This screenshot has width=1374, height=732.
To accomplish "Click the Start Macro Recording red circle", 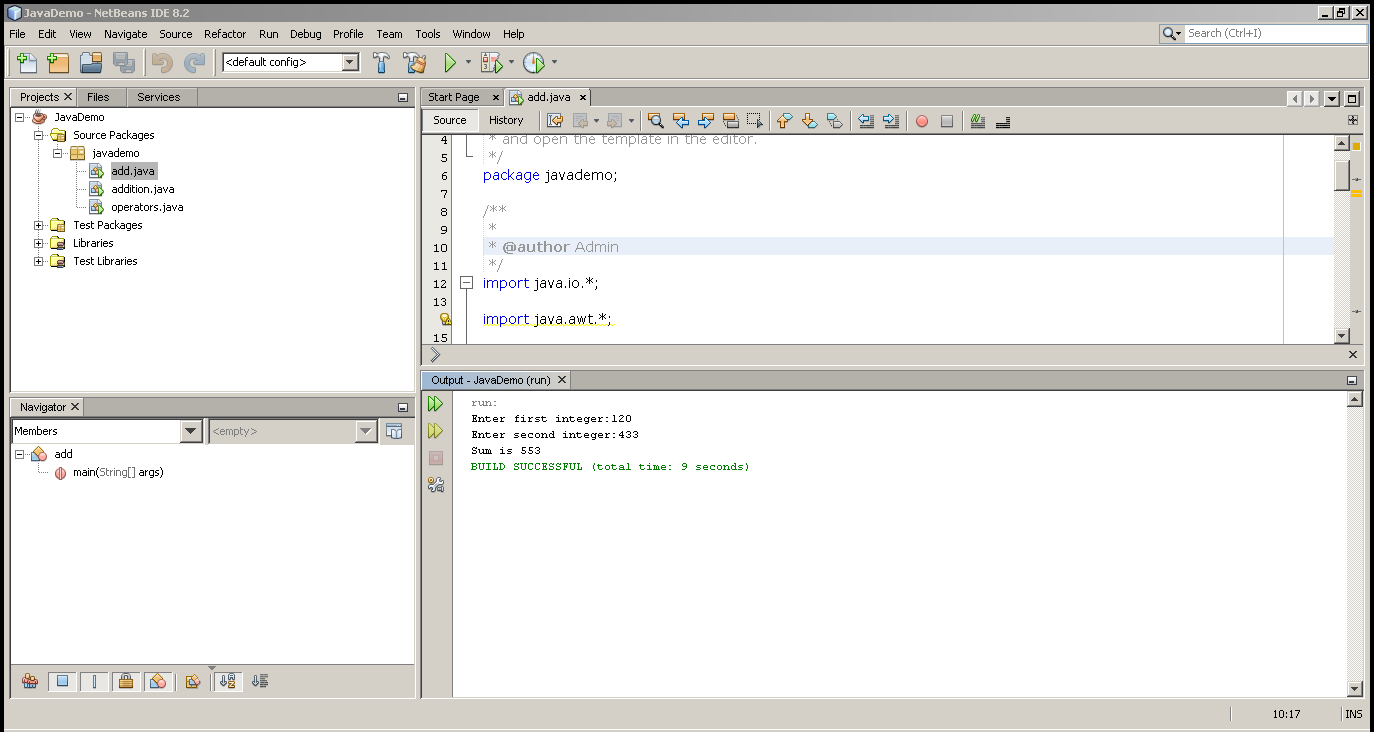I will point(922,121).
